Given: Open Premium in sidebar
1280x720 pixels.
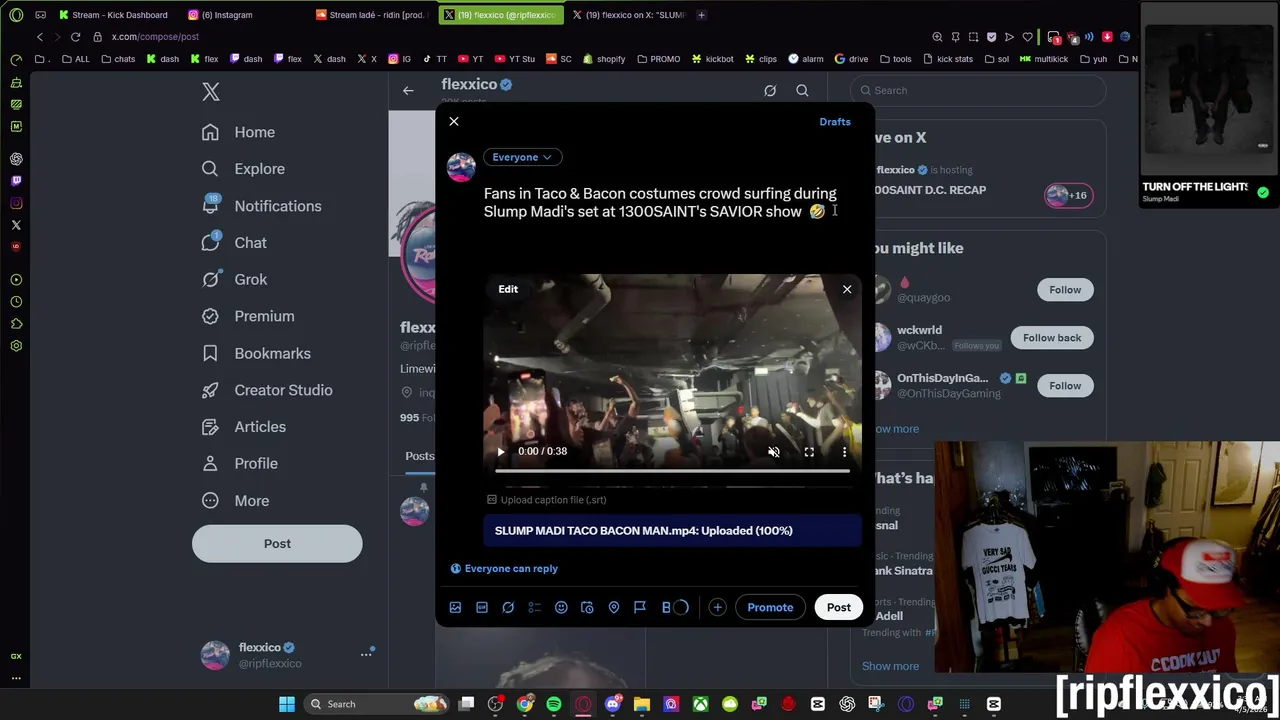Looking at the screenshot, I should click(248, 316).
